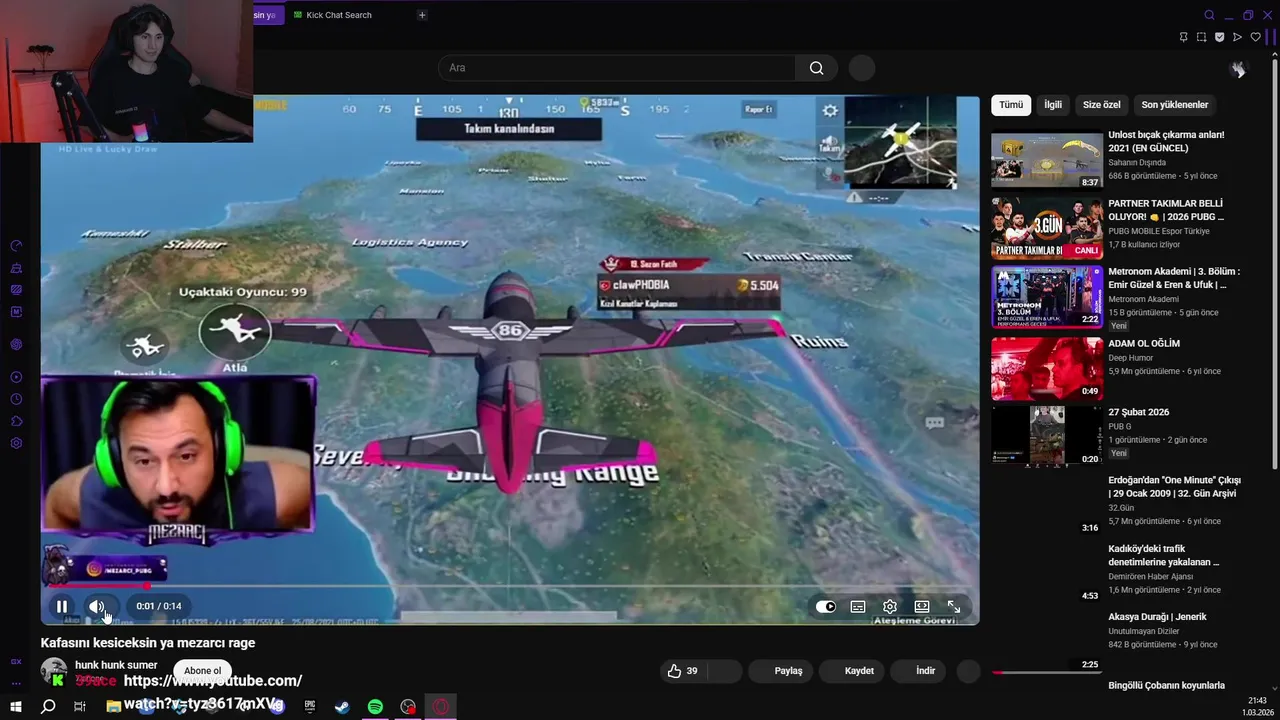Select the 'Son yüklenenler' filter chip

(x=1175, y=105)
